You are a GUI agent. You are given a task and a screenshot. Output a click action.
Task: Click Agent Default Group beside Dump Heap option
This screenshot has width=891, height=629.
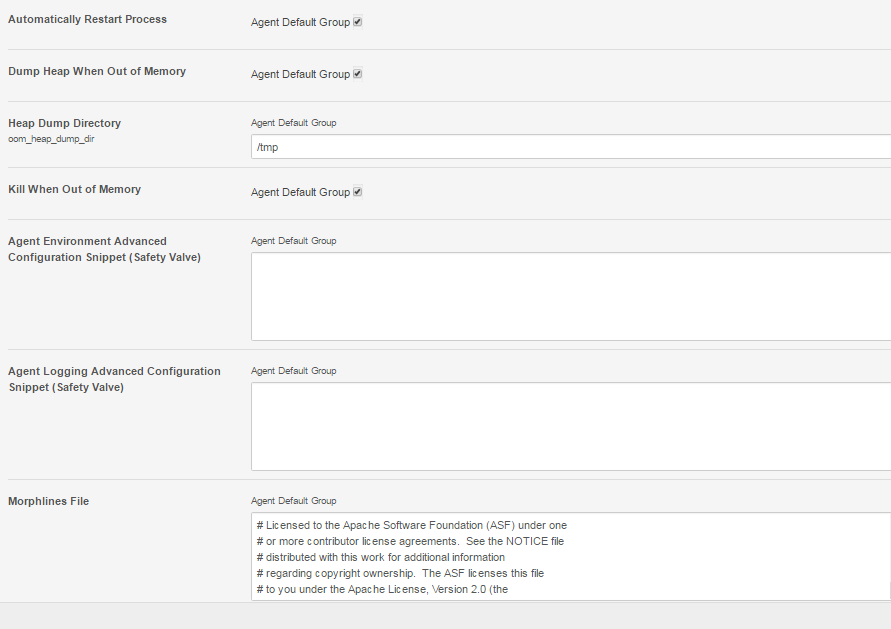[300, 74]
